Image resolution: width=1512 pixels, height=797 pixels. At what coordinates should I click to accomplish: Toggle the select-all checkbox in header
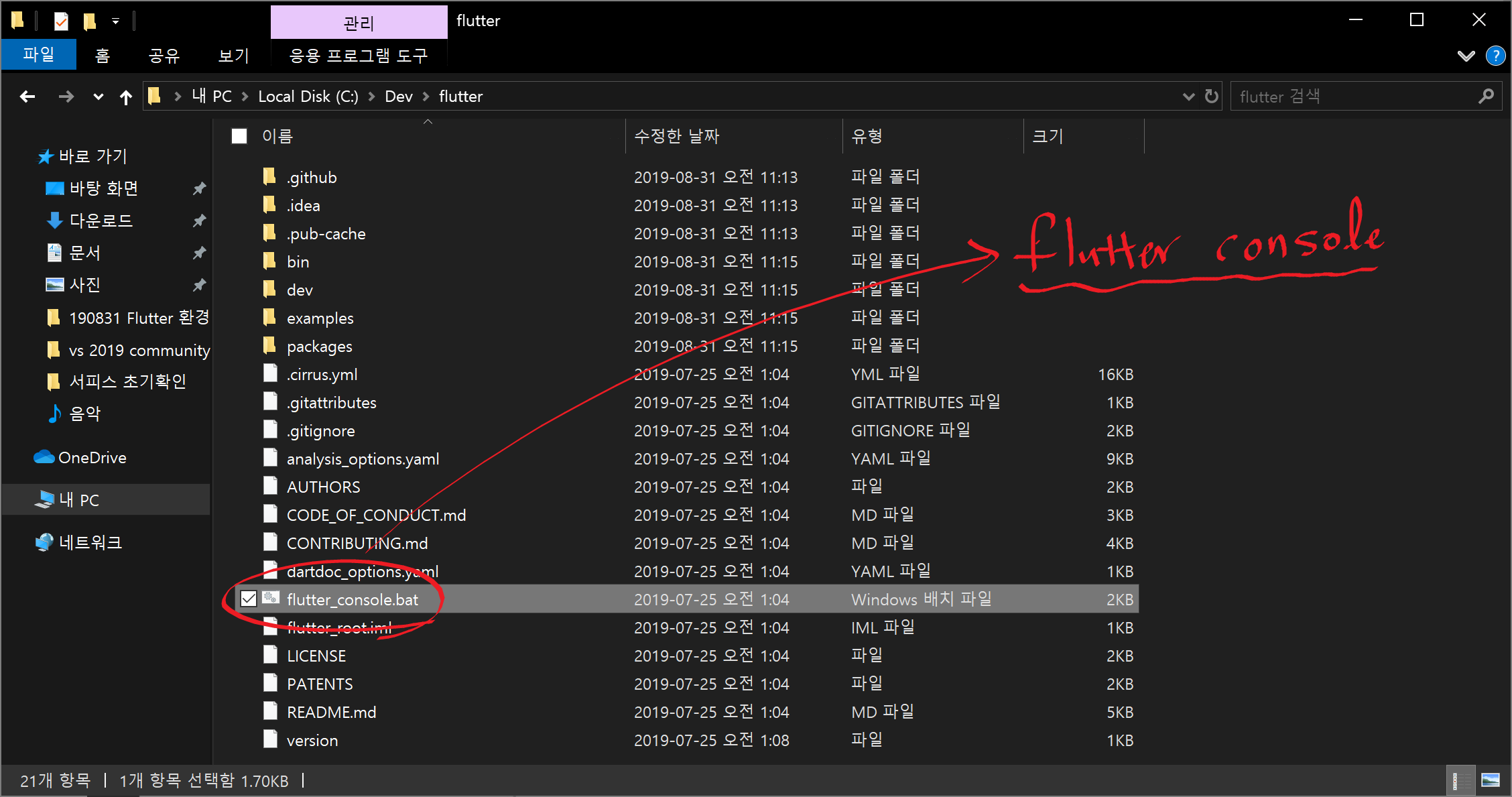click(239, 136)
